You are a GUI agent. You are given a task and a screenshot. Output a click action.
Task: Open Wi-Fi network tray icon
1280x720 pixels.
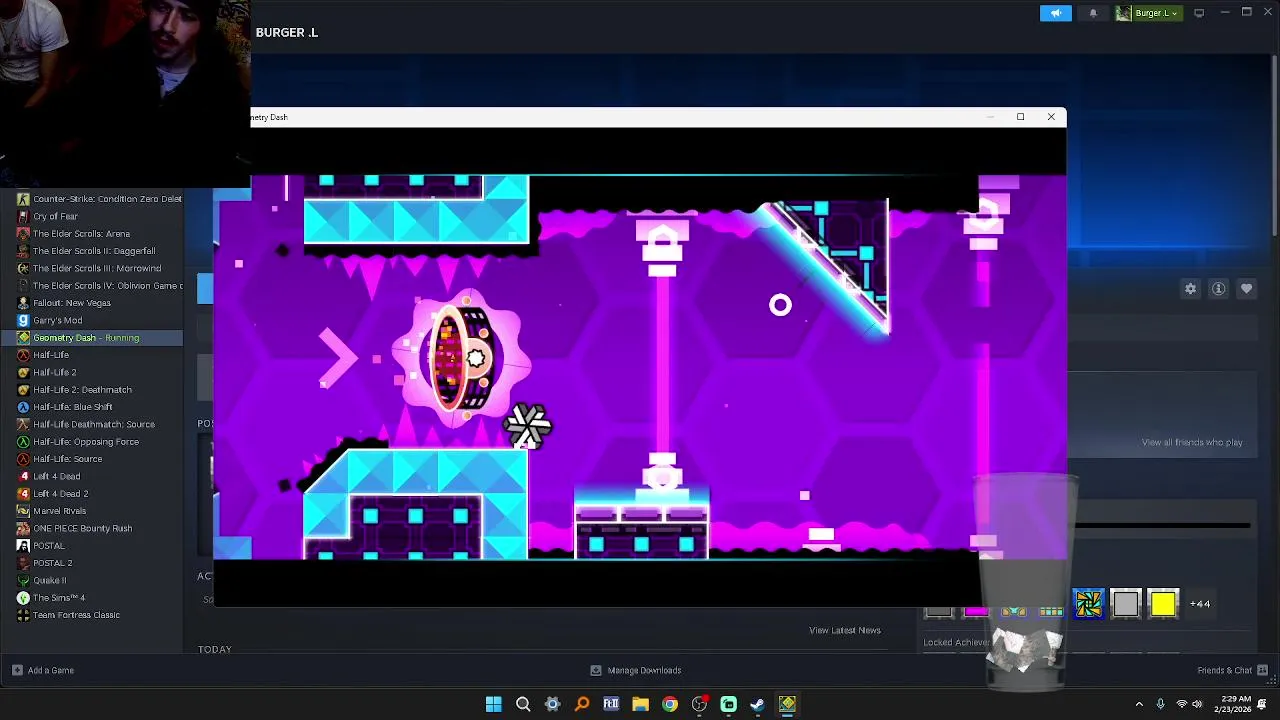pyautogui.click(x=1181, y=704)
